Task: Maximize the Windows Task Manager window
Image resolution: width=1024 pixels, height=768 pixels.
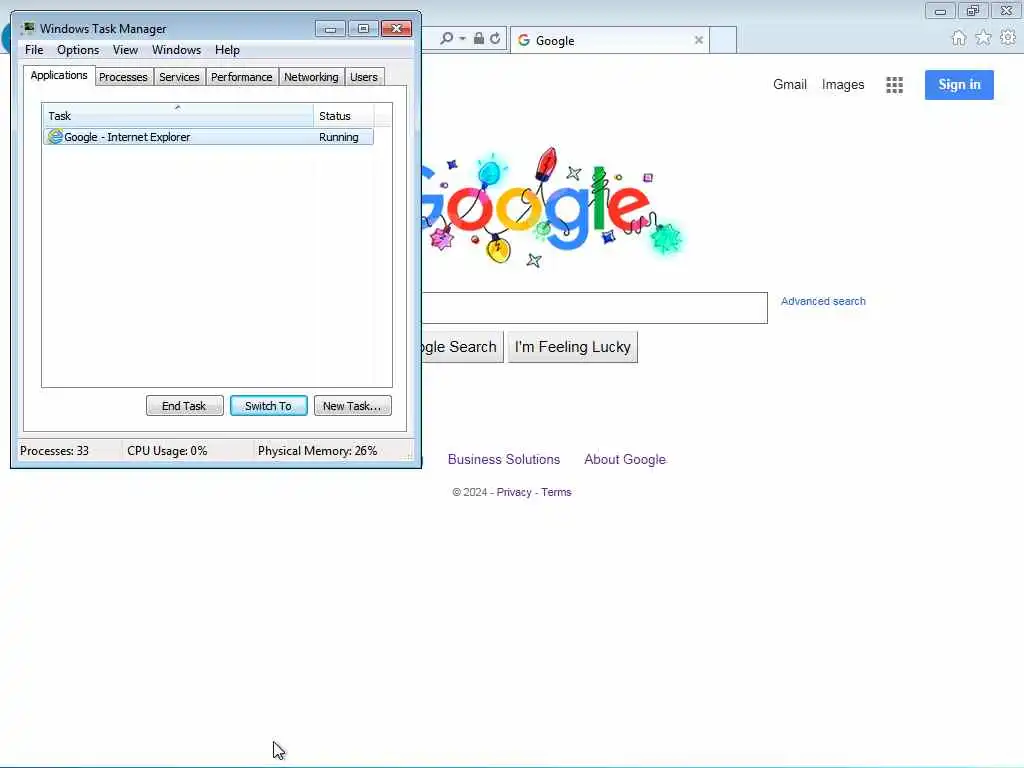Action: (x=363, y=29)
